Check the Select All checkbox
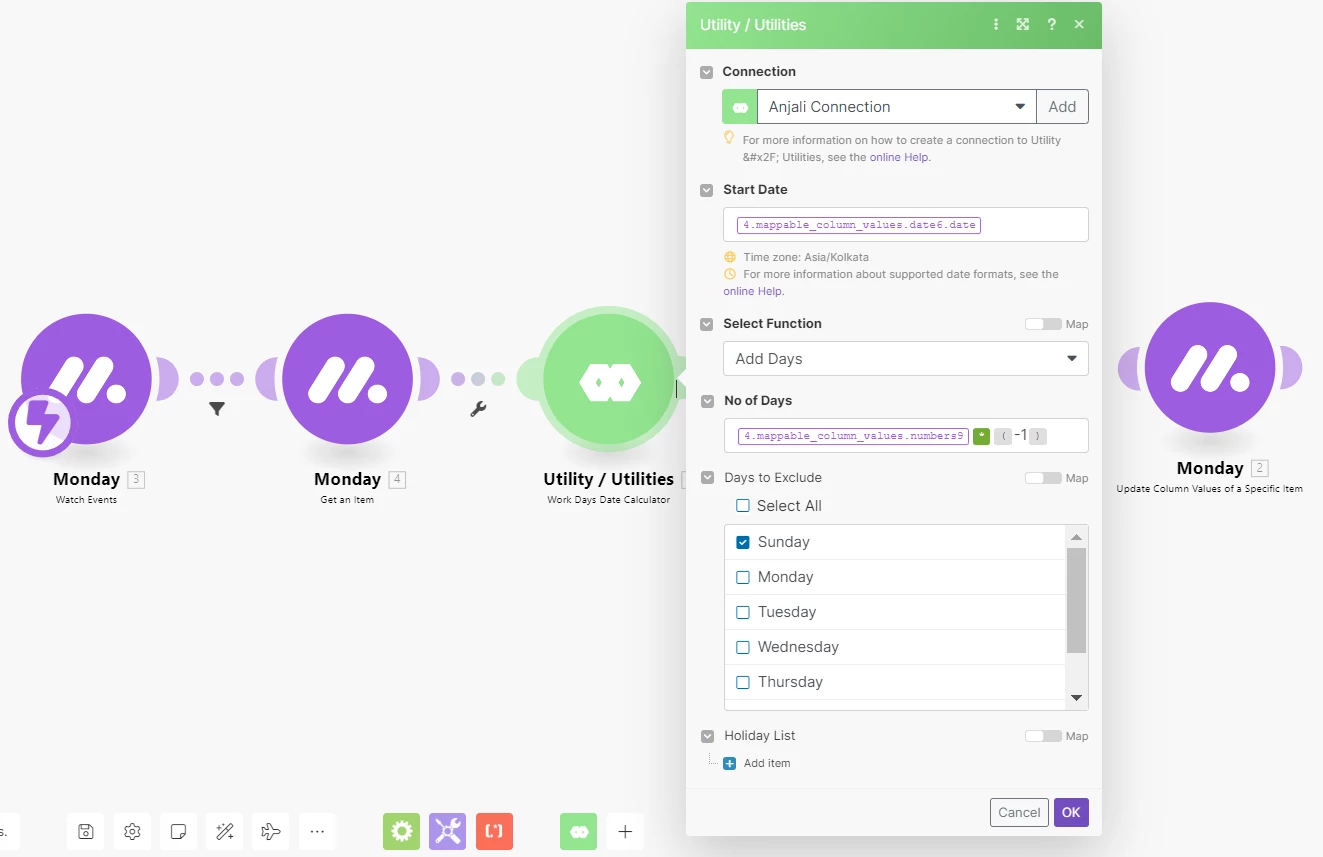Screen dimensions: 1323x857 (743, 506)
